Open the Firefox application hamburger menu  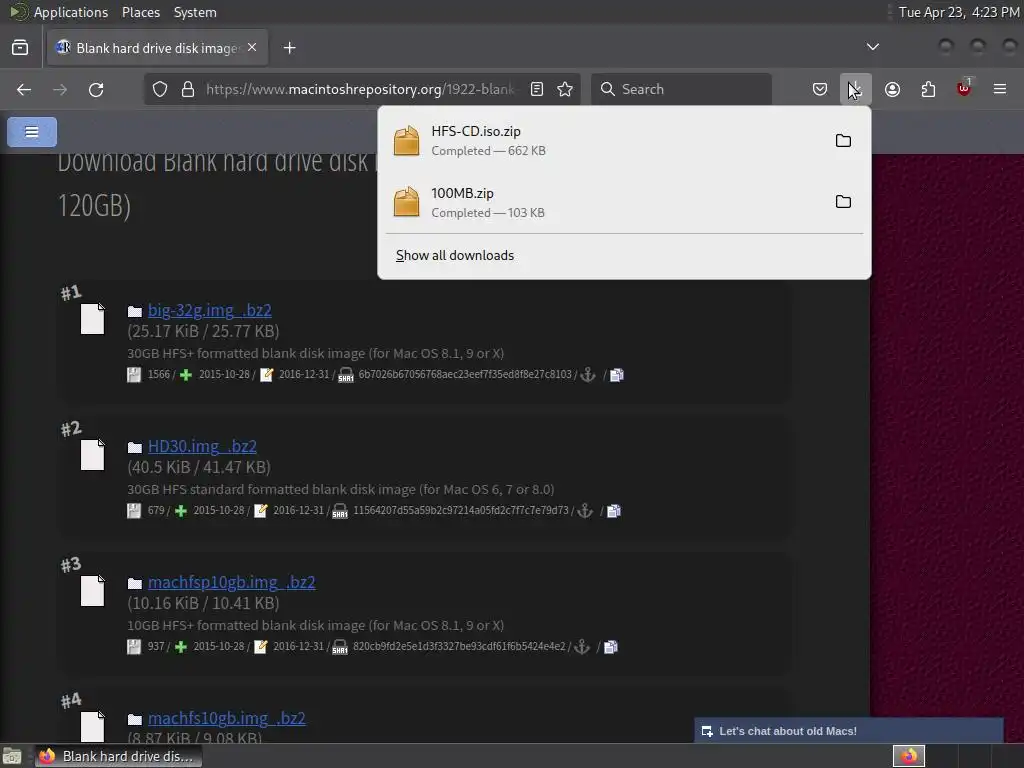[x=1000, y=89]
